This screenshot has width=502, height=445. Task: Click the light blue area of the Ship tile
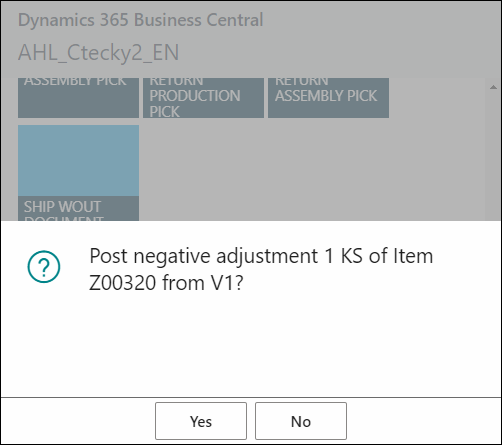click(78, 161)
